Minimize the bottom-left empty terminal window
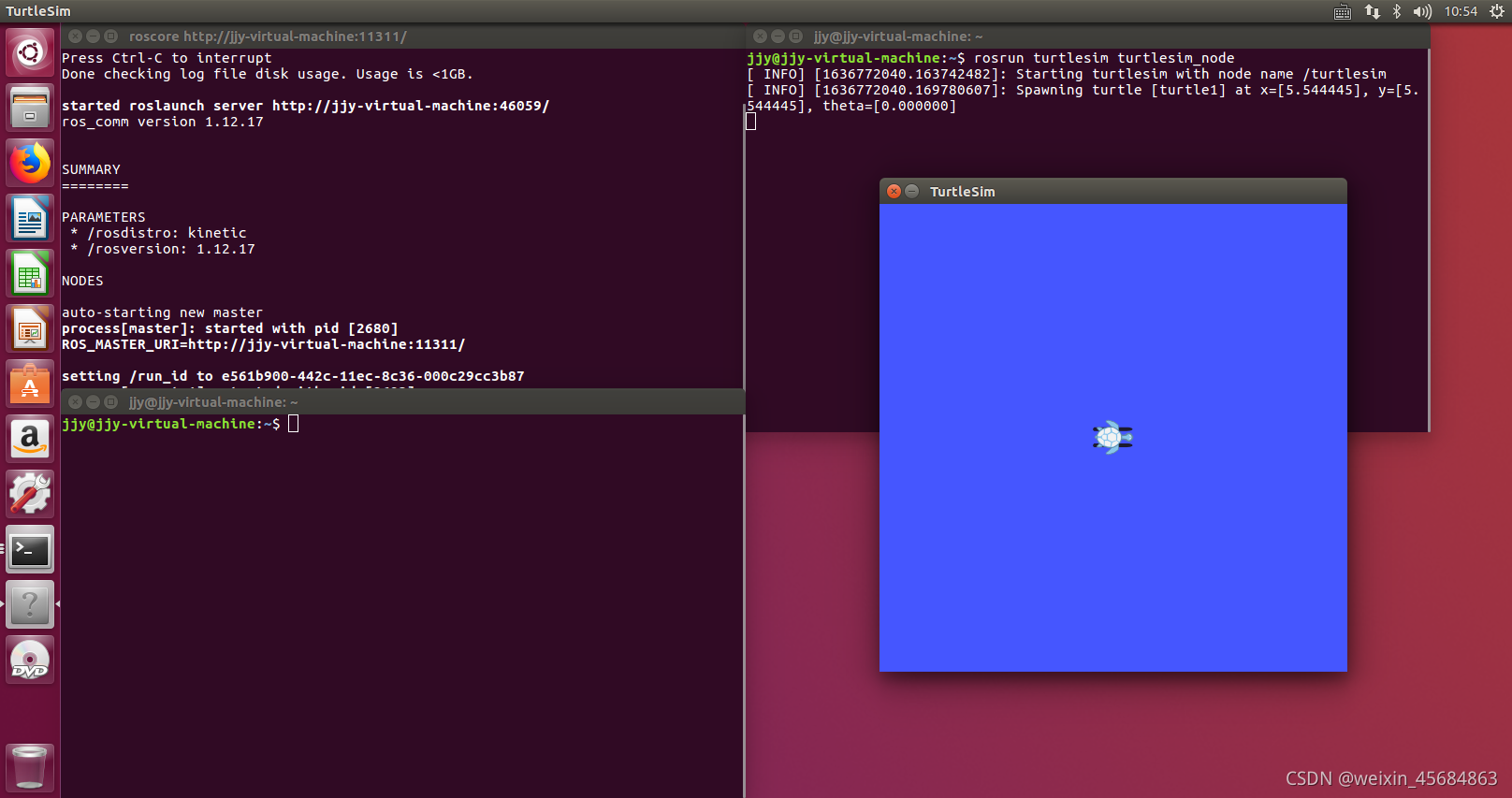 (x=93, y=401)
